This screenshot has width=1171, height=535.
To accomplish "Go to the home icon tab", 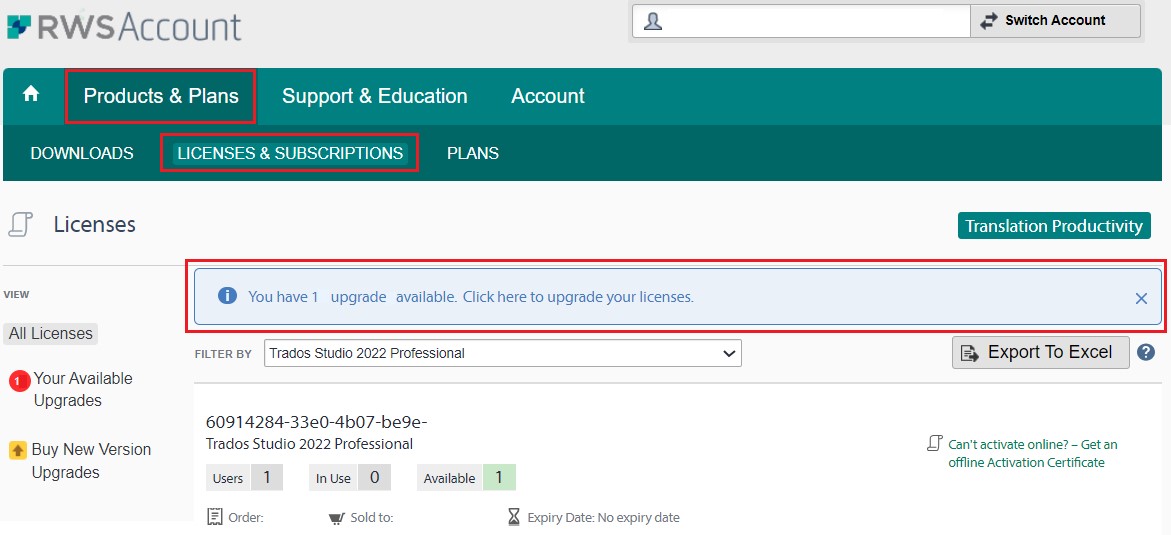I will coord(31,94).
